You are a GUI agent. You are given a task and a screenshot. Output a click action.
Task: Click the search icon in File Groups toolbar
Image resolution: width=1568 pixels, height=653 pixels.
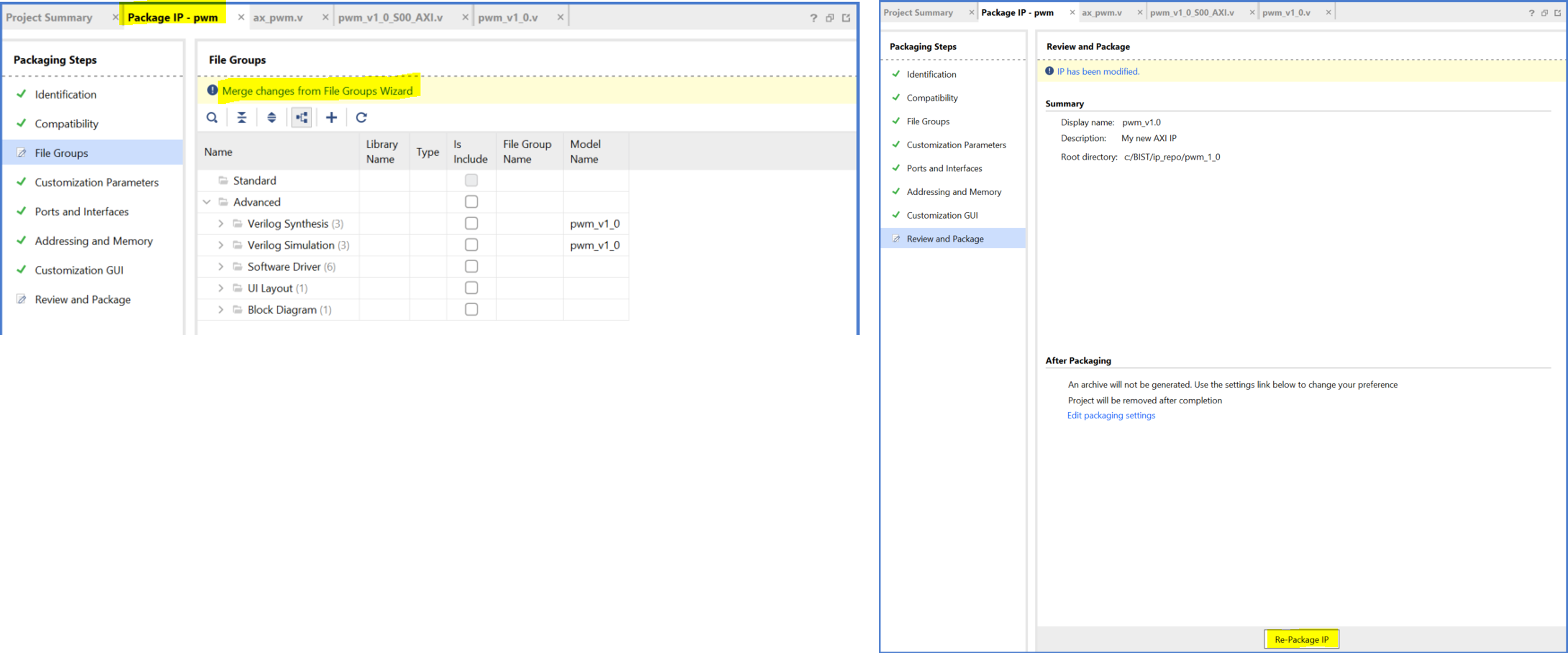[x=212, y=118]
